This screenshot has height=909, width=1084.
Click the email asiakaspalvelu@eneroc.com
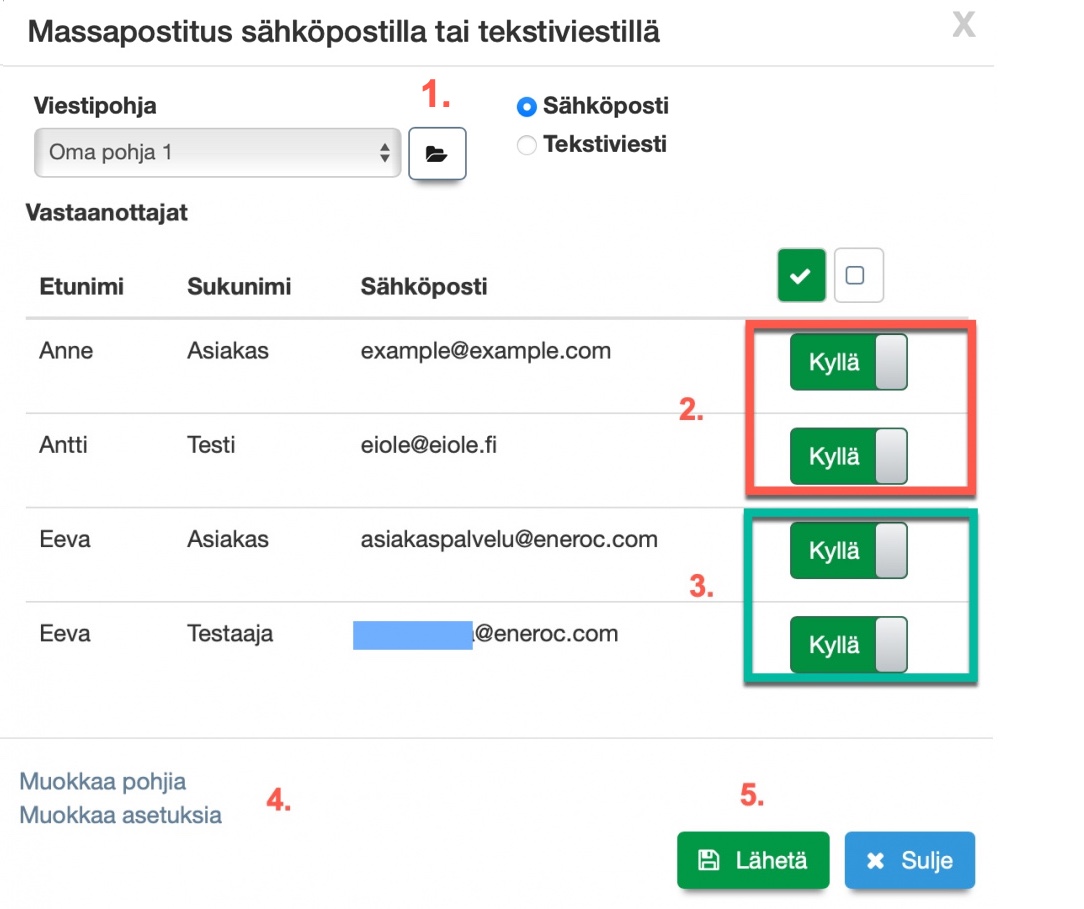[509, 540]
